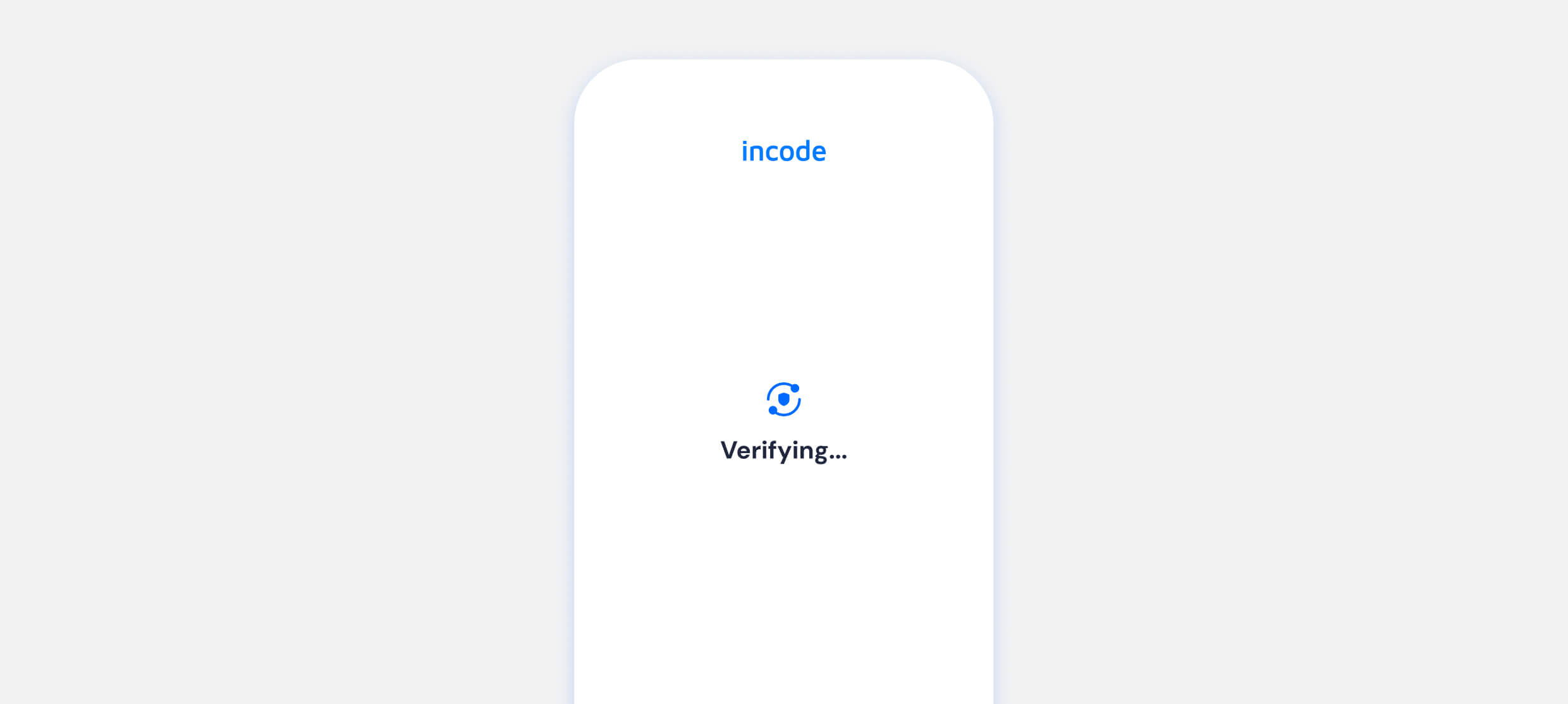The image size is (1568, 704).
Task: Click the incode logo
Action: (x=783, y=151)
